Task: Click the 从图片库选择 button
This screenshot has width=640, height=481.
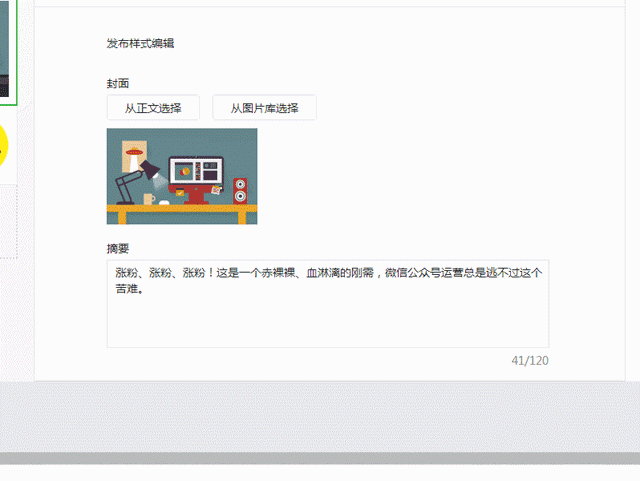Action: 264,108
